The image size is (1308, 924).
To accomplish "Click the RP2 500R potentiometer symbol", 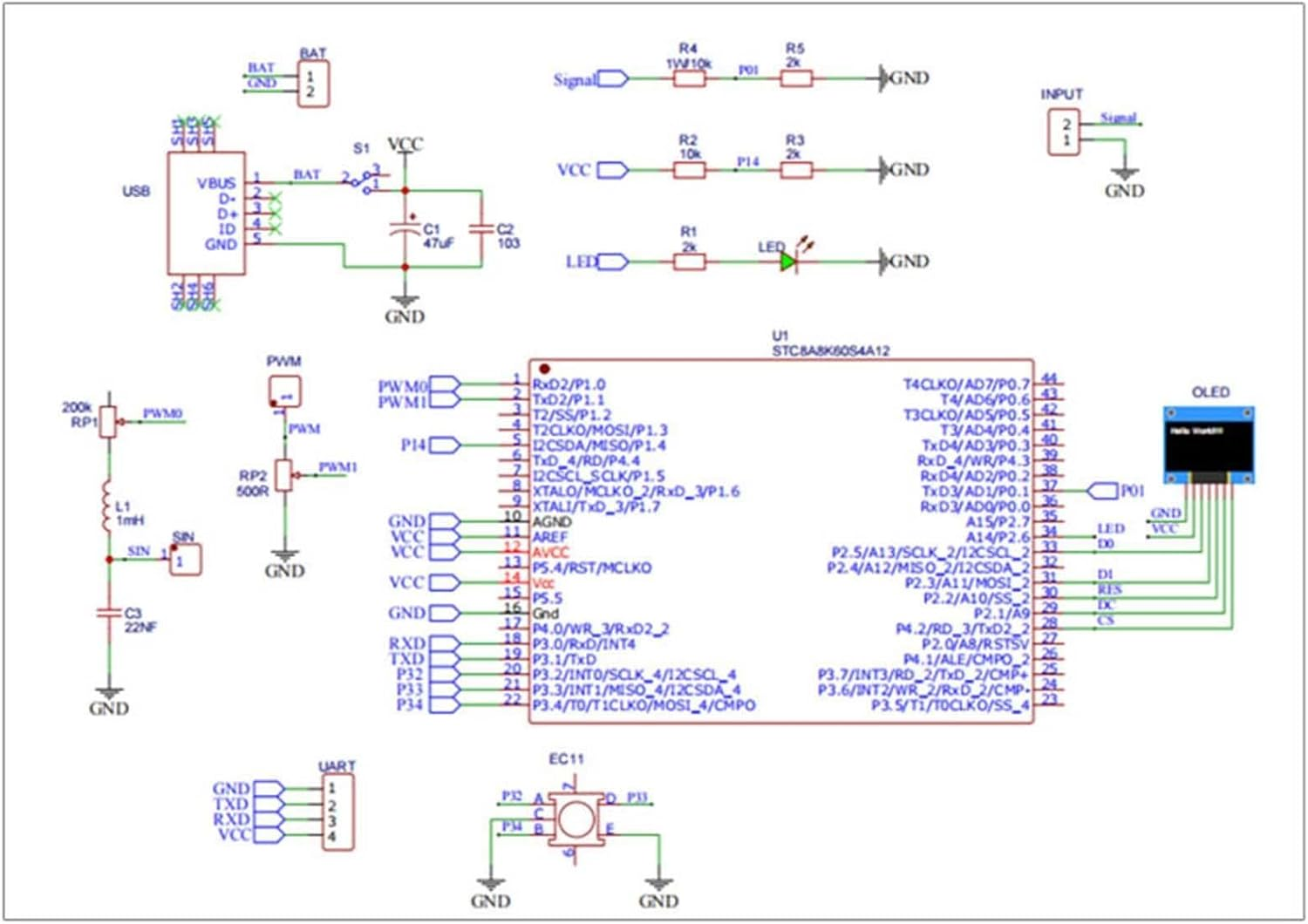I will pyautogui.click(x=283, y=475).
